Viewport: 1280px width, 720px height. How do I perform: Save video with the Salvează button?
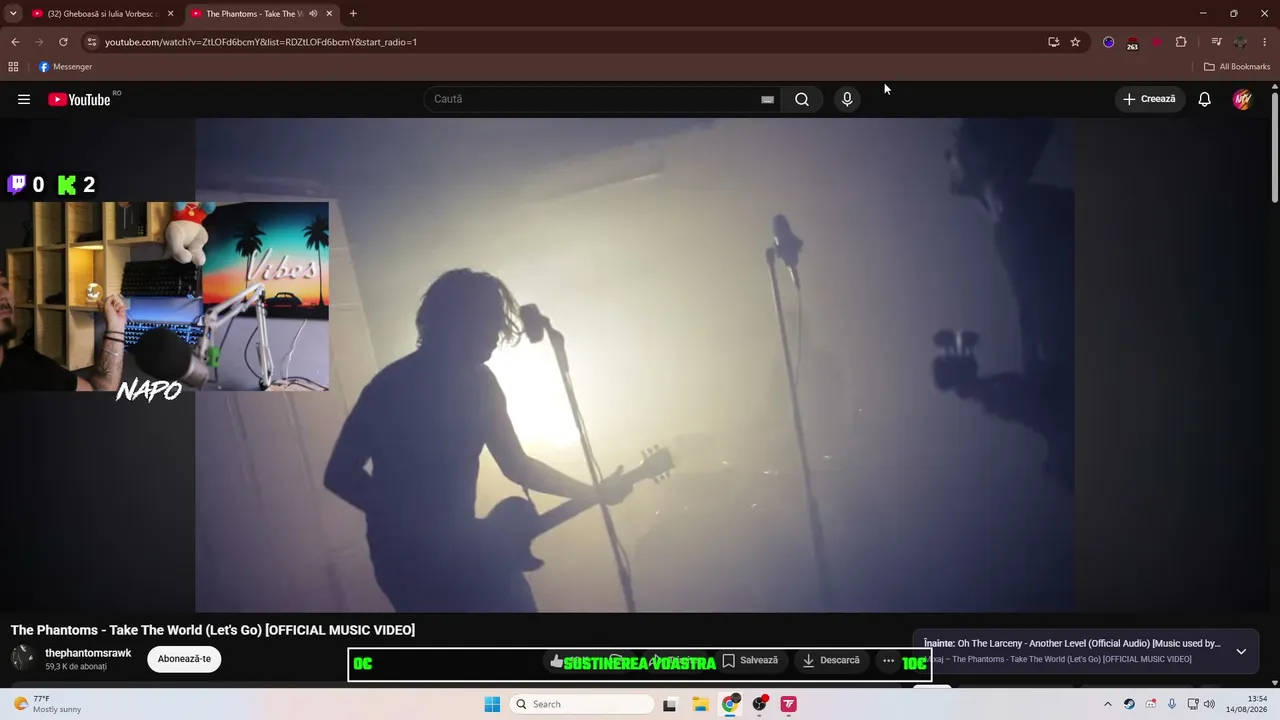[x=750, y=660]
